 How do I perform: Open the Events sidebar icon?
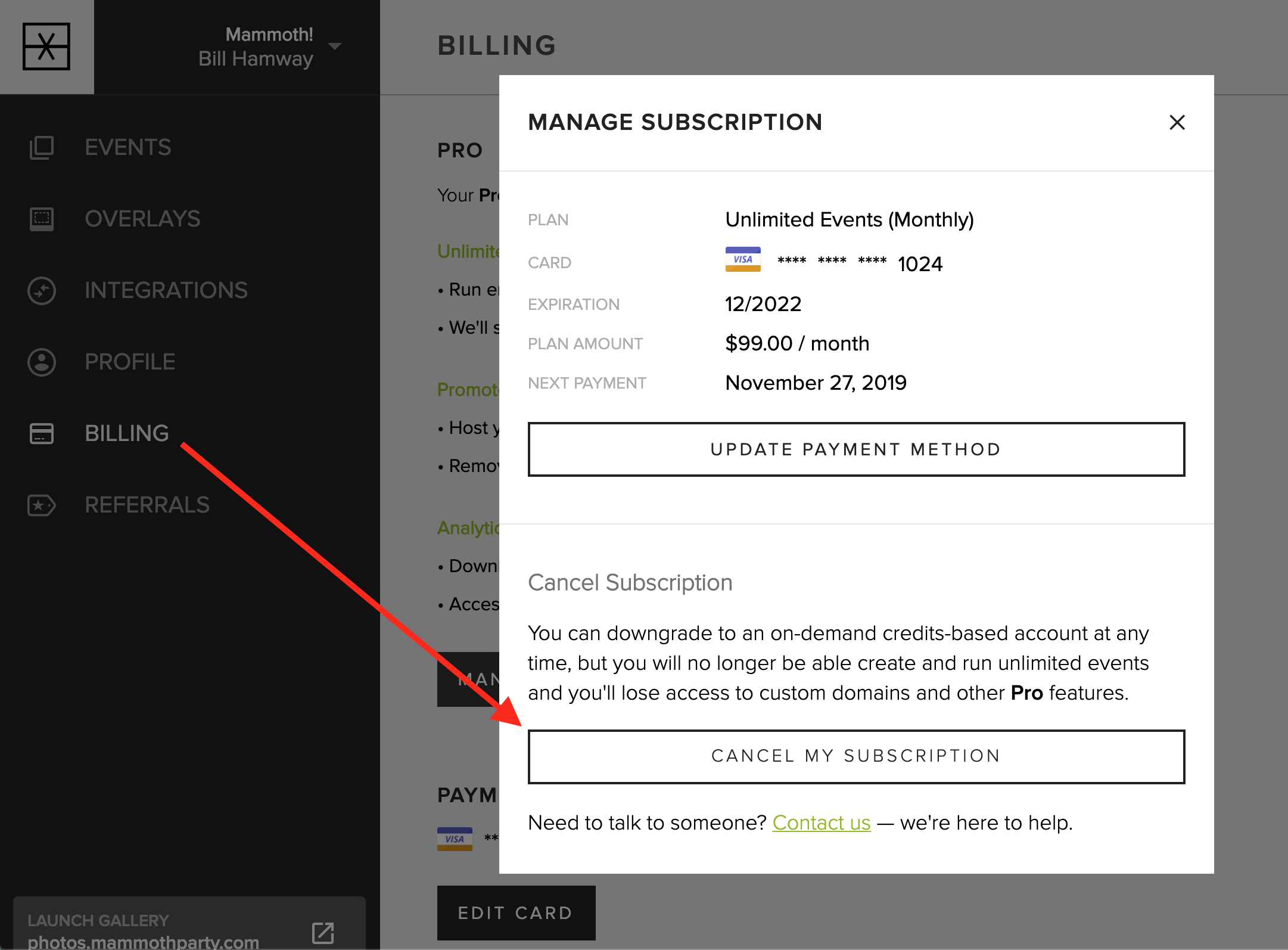(42, 147)
